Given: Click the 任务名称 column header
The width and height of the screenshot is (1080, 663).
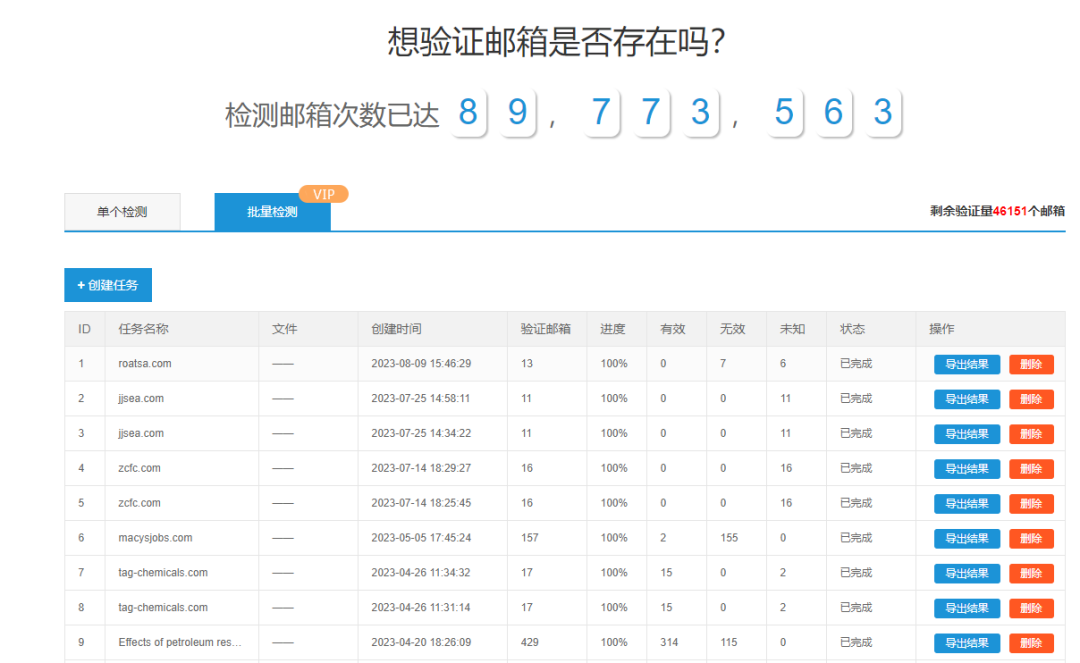Looking at the screenshot, I should point(143,329).
